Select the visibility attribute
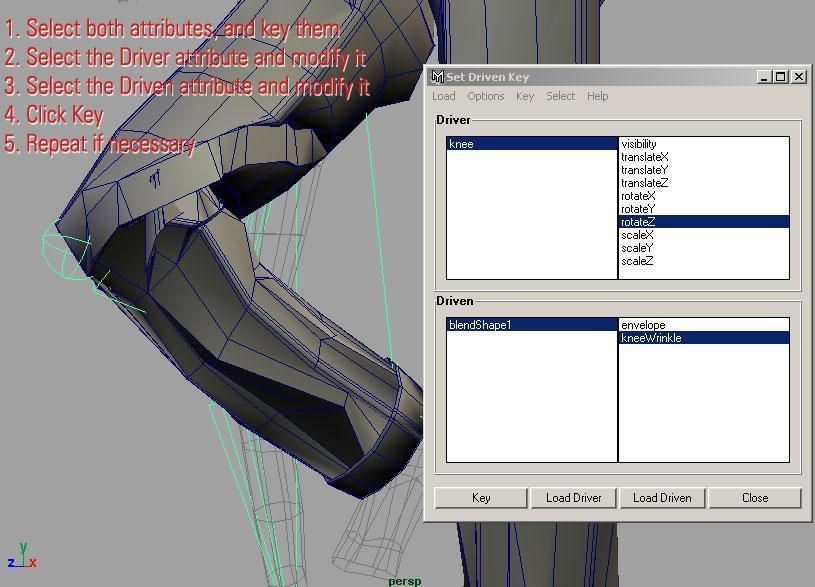Image resolution: width=815 pixels, height=587 pixels. pyautogui.click(x=704, y=144)
